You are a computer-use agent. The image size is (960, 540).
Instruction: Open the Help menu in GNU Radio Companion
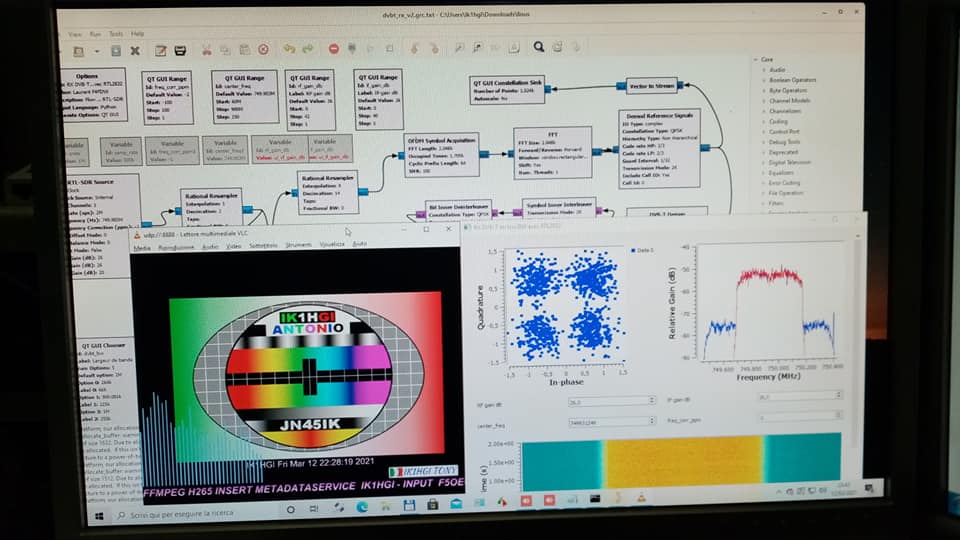(137, 34)
